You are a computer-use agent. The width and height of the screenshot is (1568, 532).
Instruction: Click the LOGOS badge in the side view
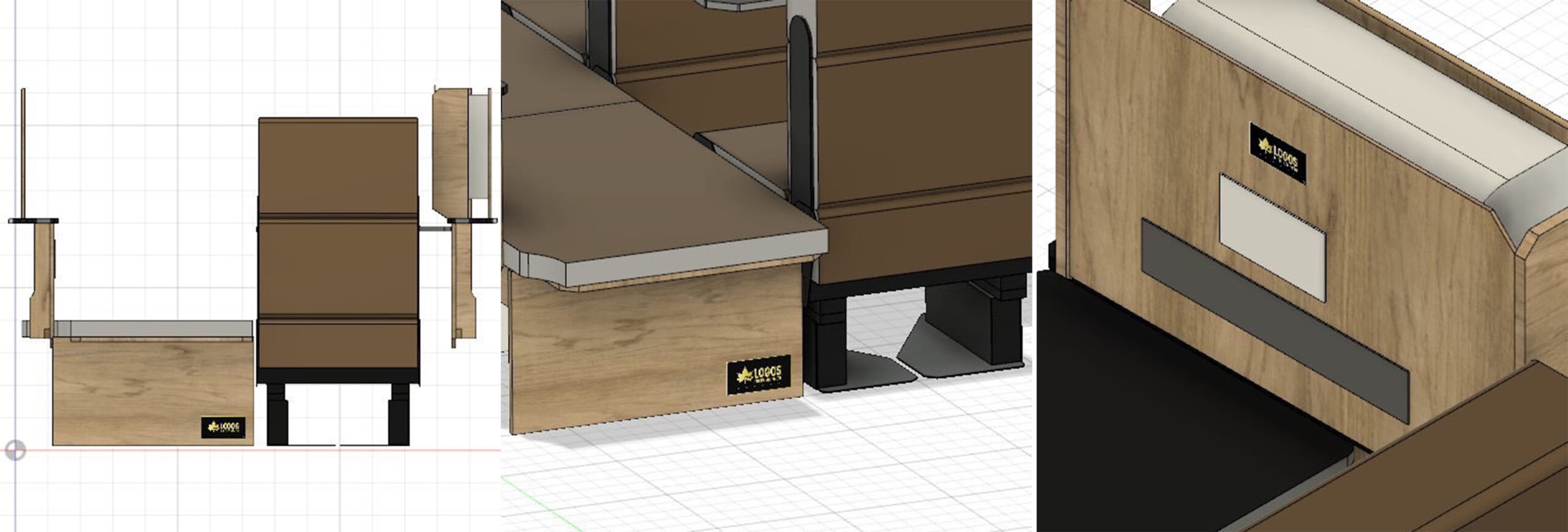(x=224, y=428)
